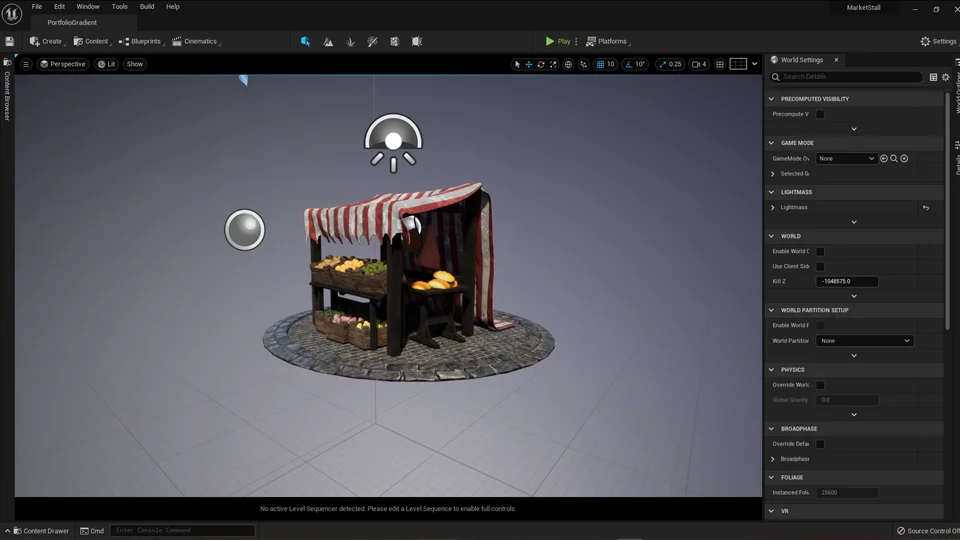Open the Platforms menu button

607,42
